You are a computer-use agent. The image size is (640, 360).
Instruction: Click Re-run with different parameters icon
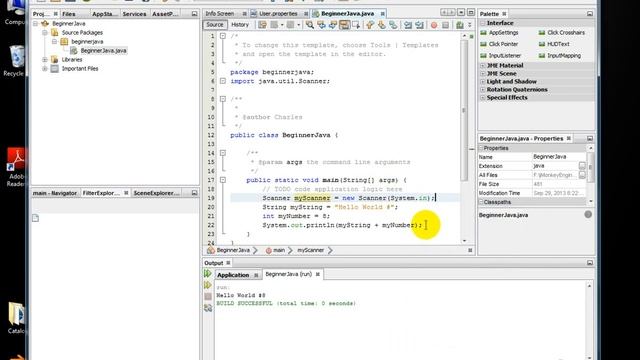click(x=208, y=284)
